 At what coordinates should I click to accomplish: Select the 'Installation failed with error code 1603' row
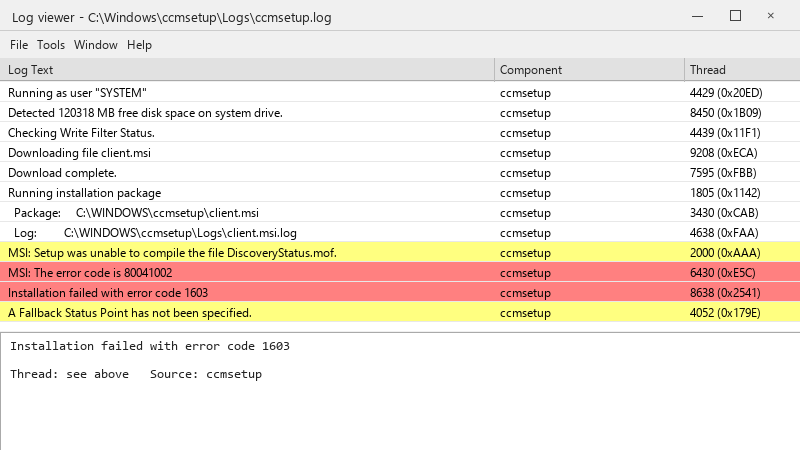click(x=400, y=293)
